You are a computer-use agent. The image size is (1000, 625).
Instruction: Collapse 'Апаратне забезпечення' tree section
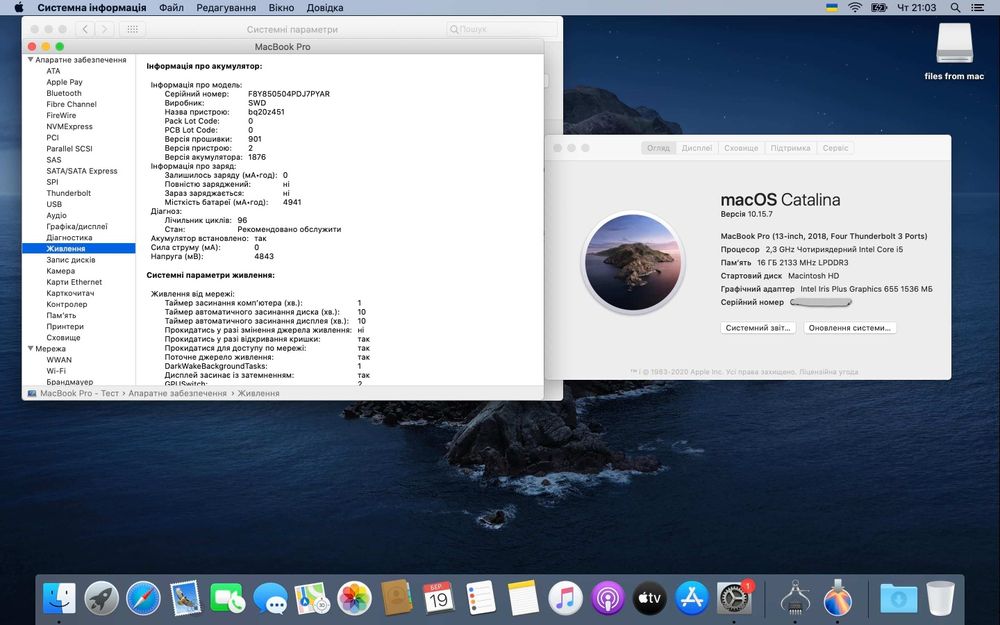coord(30,59)
